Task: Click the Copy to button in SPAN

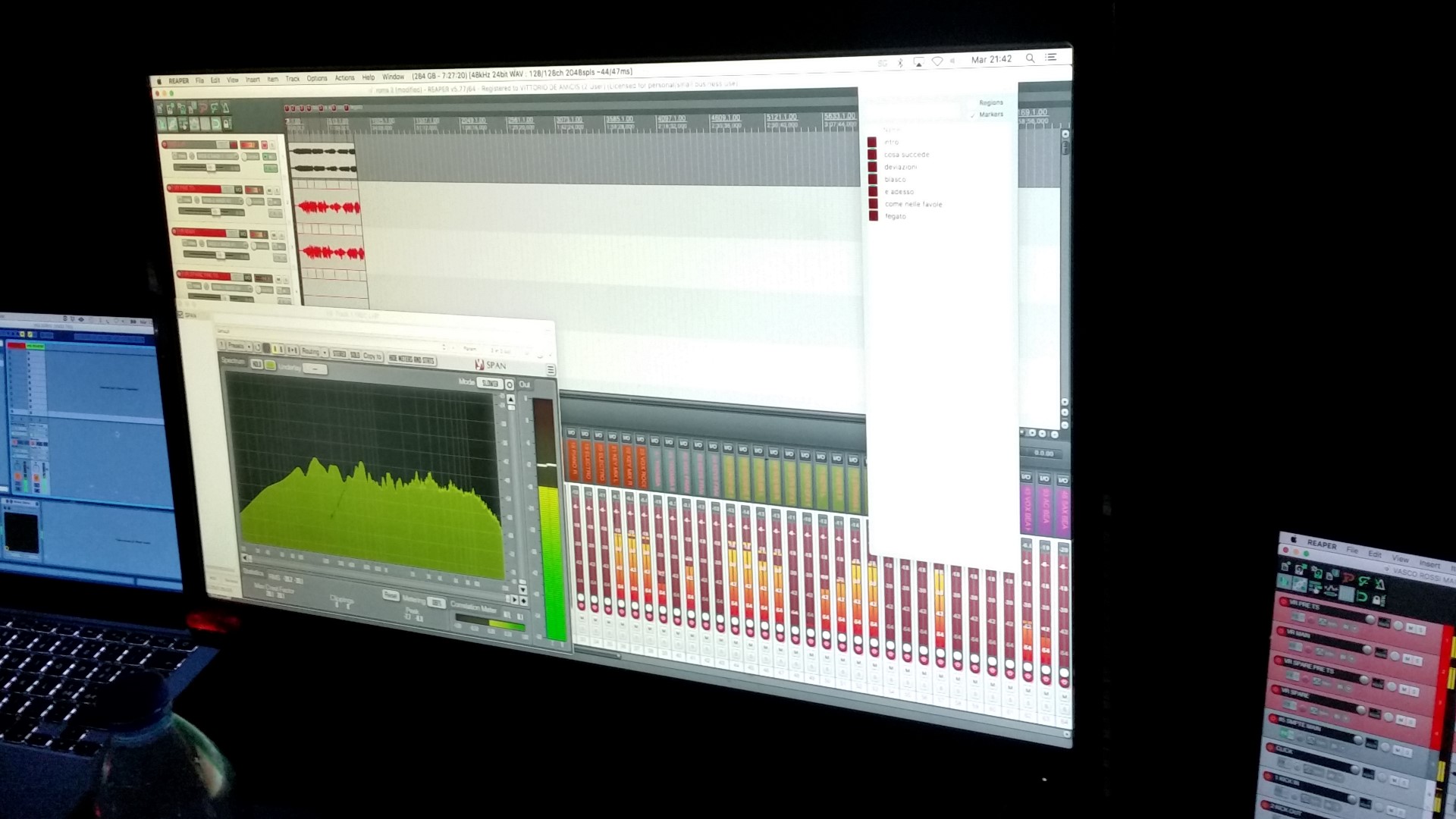Action: click(372, 356)
